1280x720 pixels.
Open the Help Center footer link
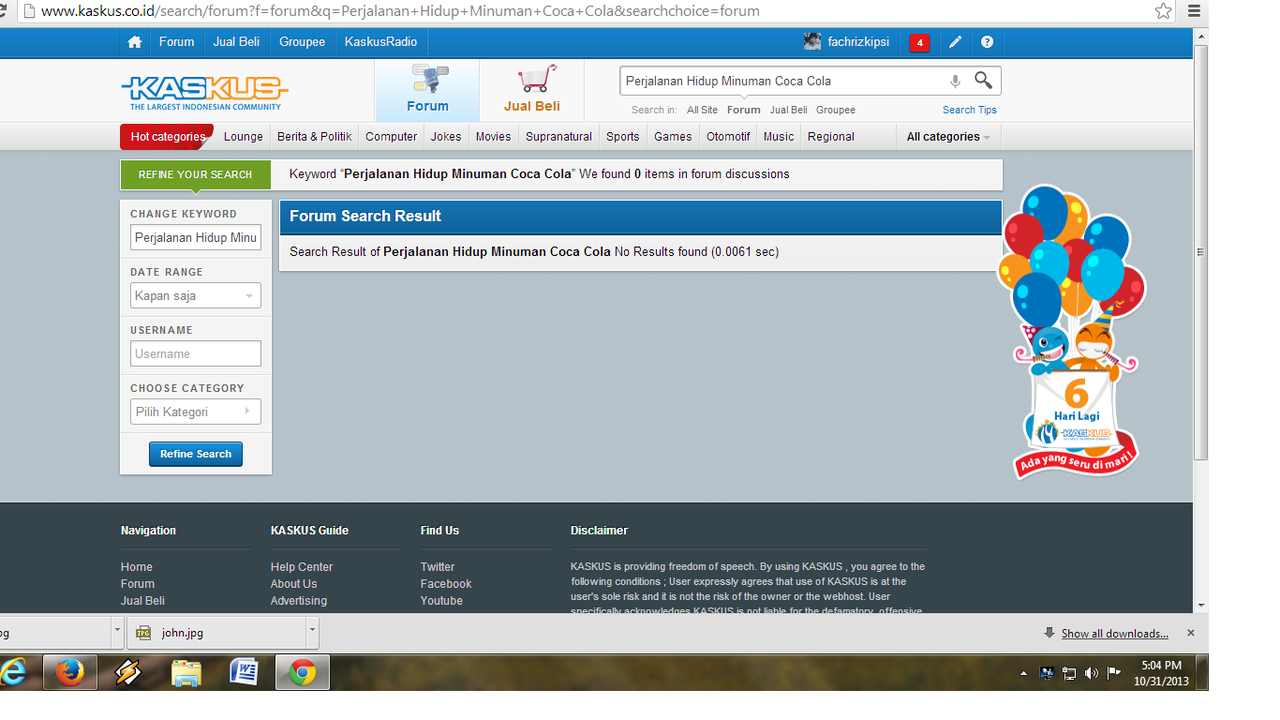301,567
